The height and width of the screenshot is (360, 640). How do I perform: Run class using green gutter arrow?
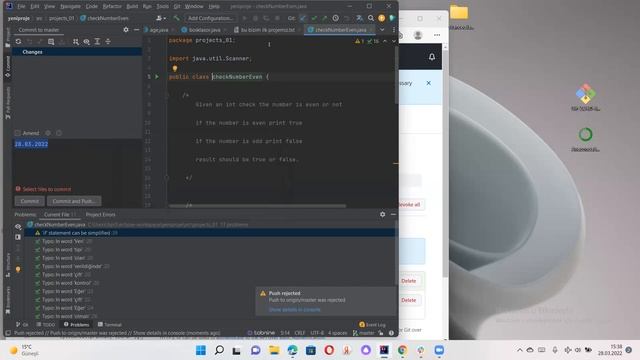point(157,77)
